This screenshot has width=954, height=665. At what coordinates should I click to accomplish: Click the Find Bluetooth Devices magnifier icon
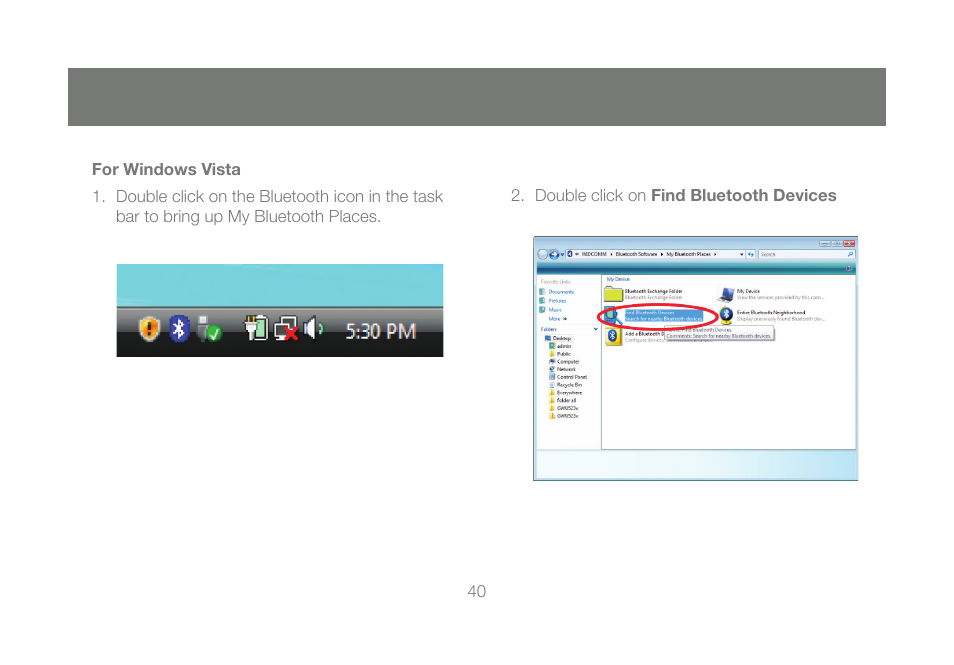coord(613,316)
